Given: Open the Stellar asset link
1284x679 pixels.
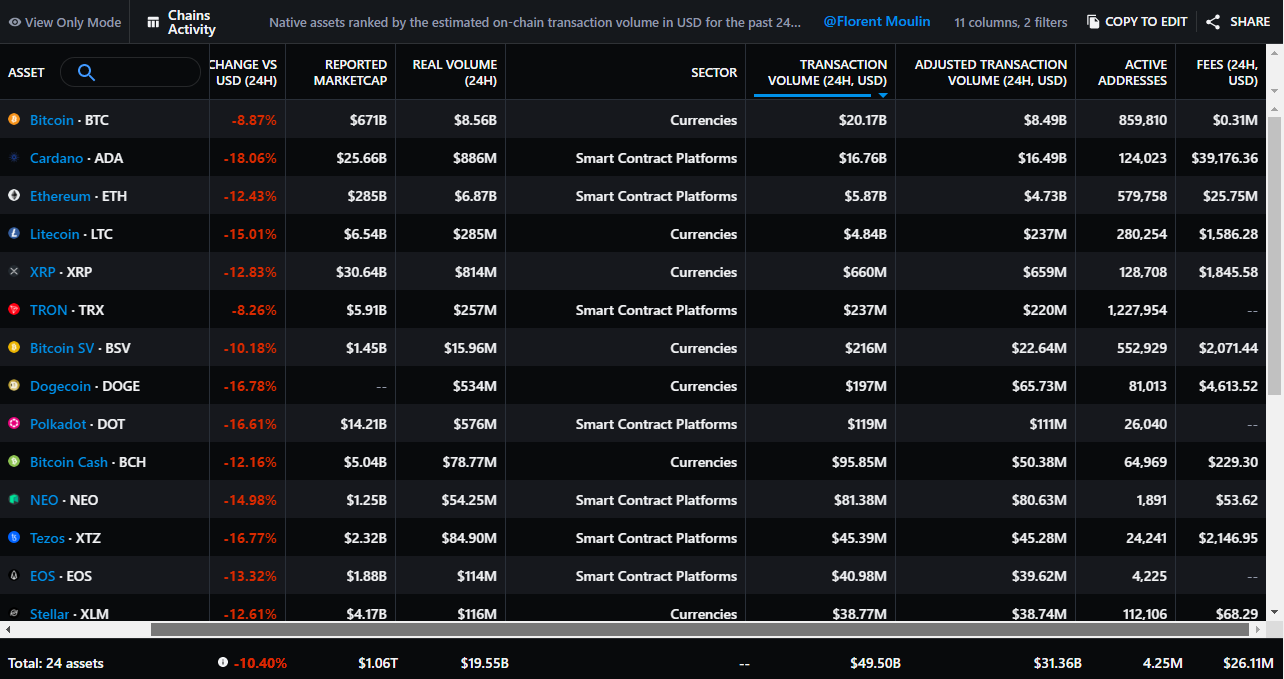Looking at the screenshot, I should (49, 614).
